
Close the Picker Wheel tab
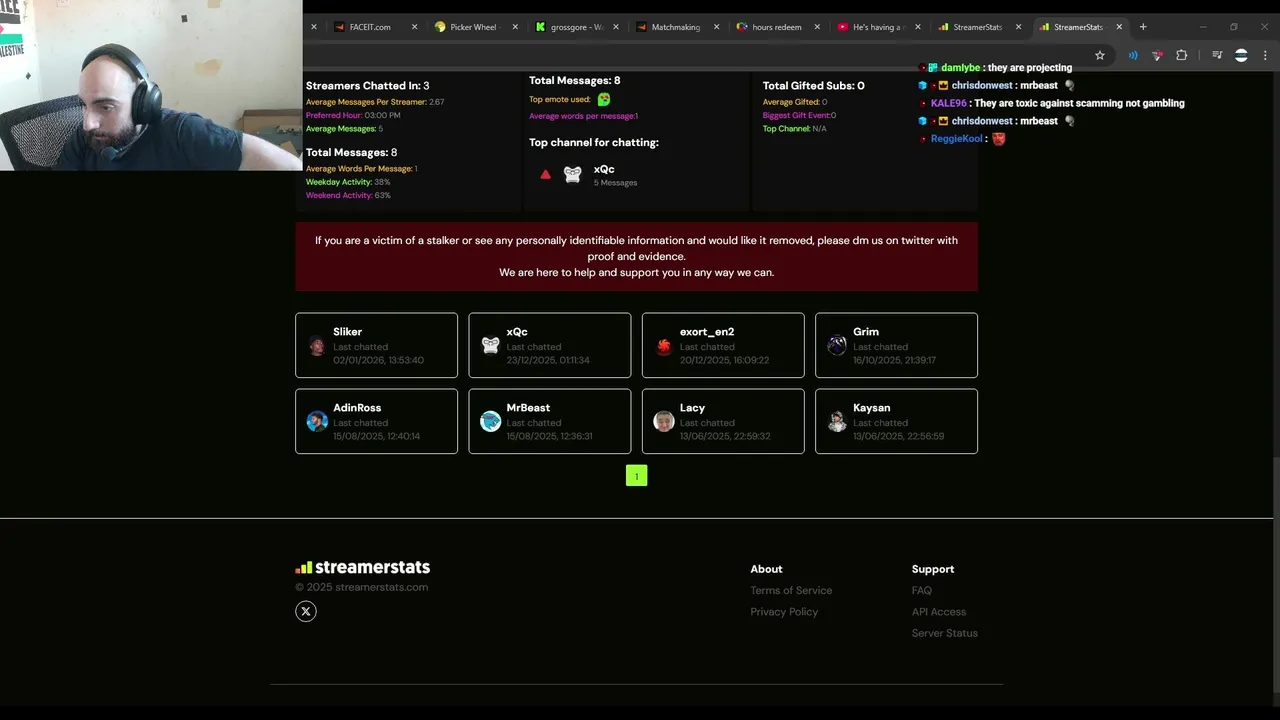pos(515,27)
